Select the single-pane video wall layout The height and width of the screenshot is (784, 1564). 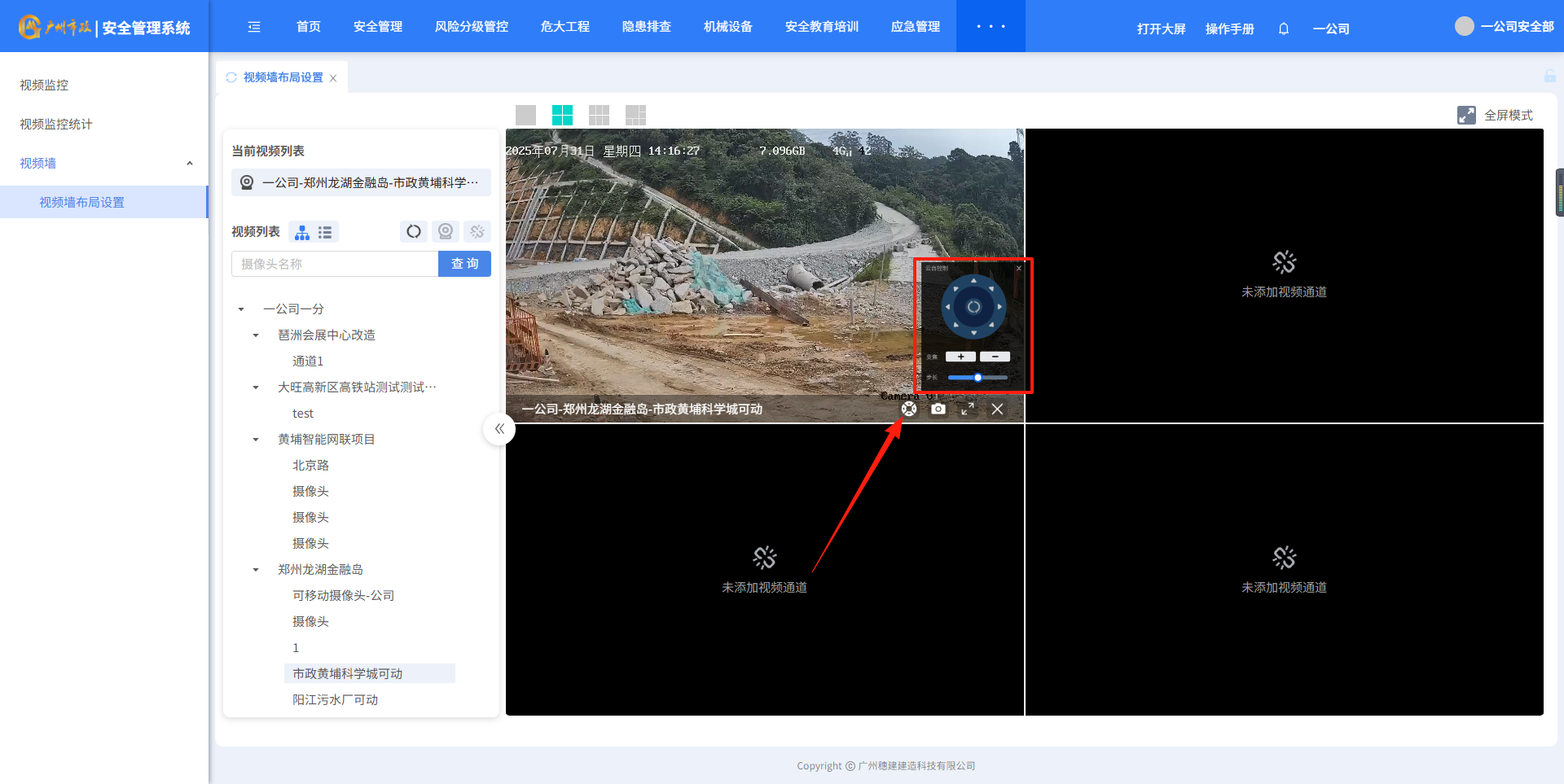point(526,115)
